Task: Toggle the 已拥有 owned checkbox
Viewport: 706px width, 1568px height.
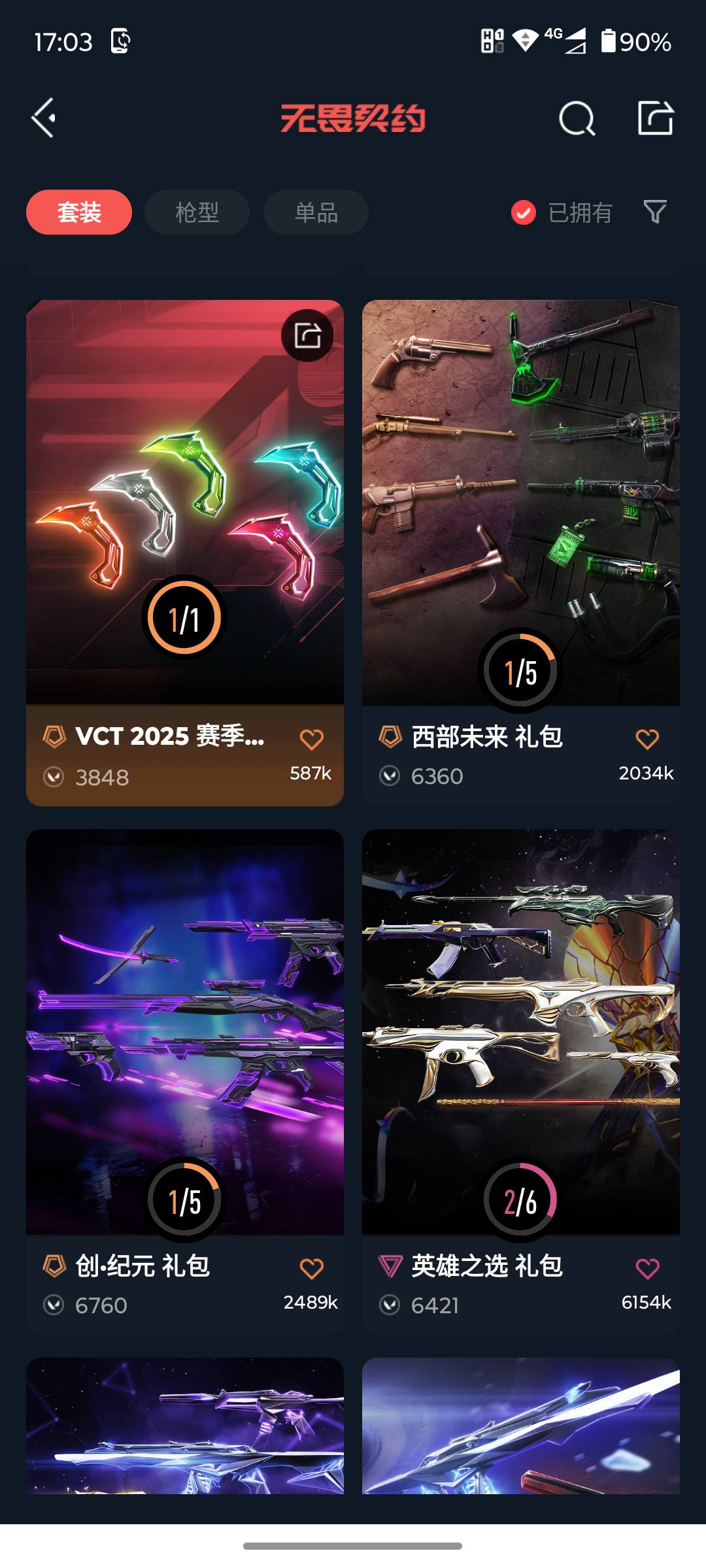Action: pyautogui.click(x=524, y=212)
